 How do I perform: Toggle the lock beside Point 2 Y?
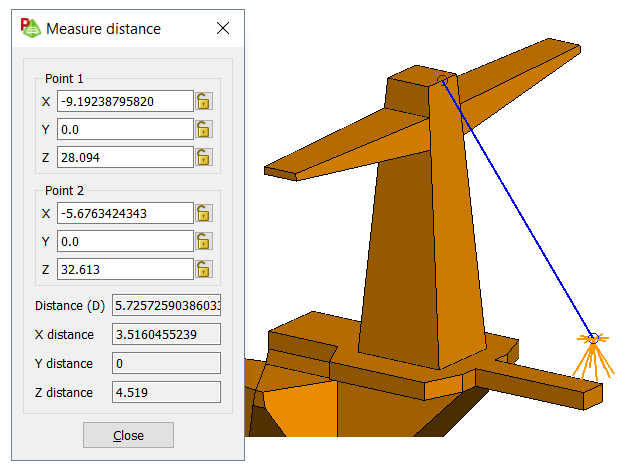point(204,241)
